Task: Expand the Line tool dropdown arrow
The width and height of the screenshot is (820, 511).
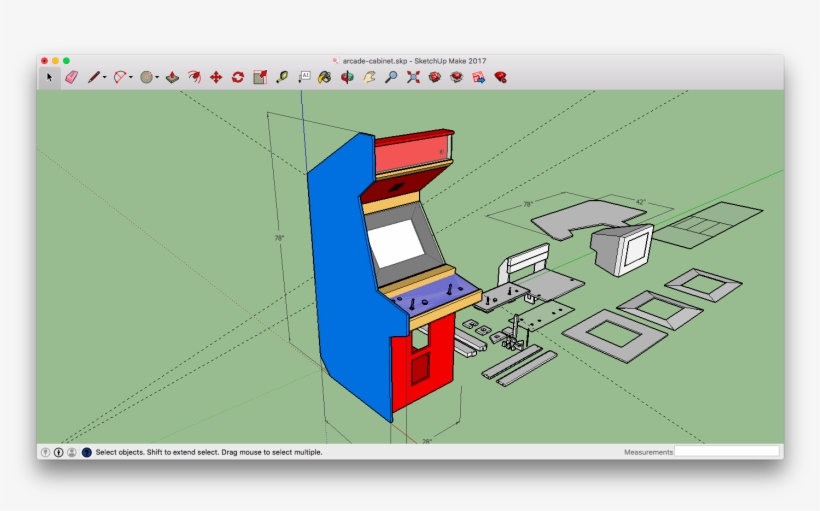Action: tap(105, 78)
